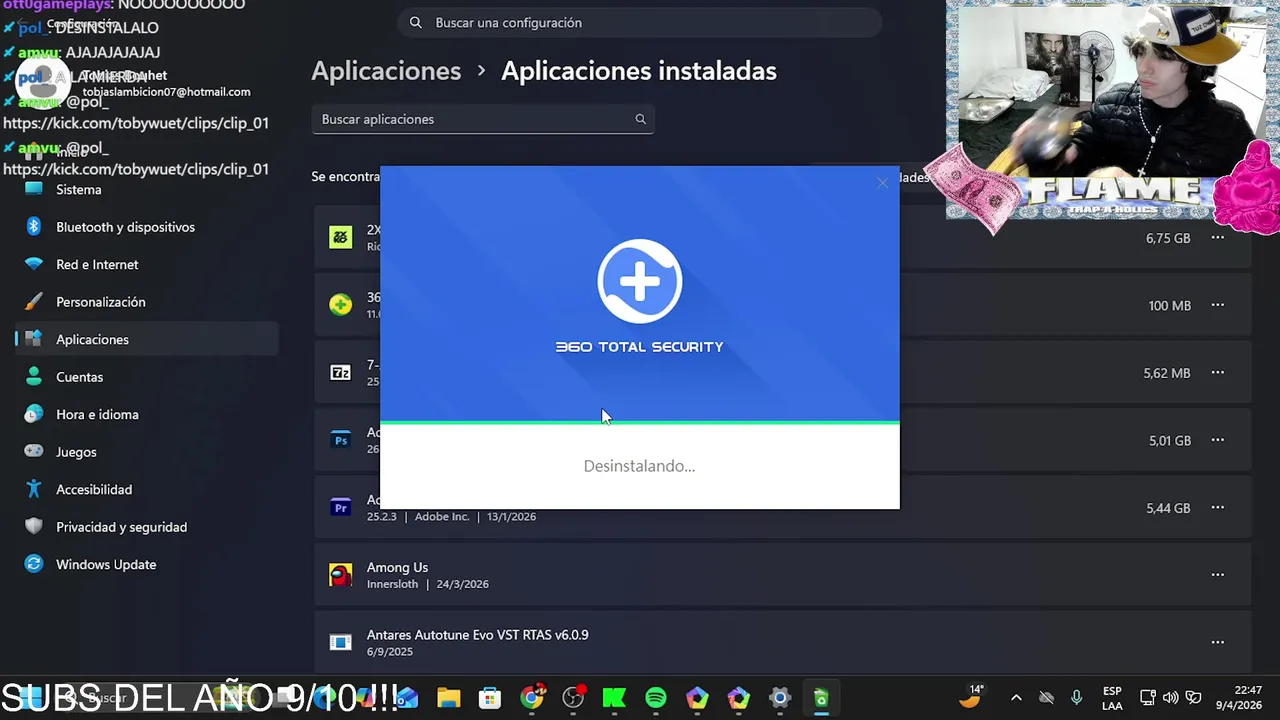Go to Juegos settings
1280x720 pixels.
tap(146, 452)
